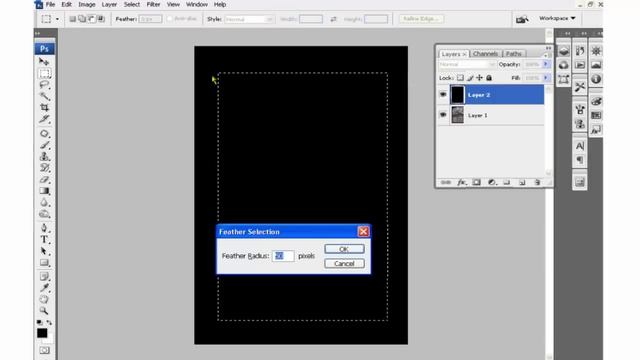Switch to the Paths tab
Screen dimensions: 640x360
point(513,54)
